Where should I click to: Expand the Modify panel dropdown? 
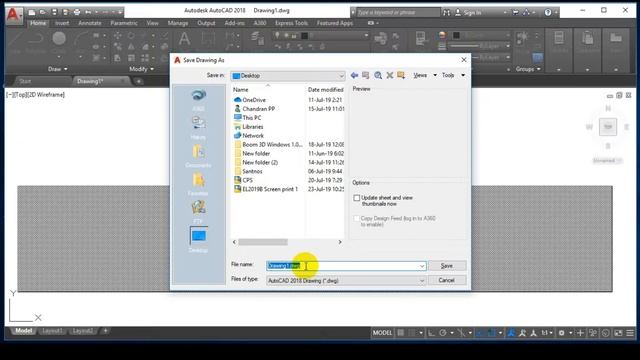(x=142, y=69)
